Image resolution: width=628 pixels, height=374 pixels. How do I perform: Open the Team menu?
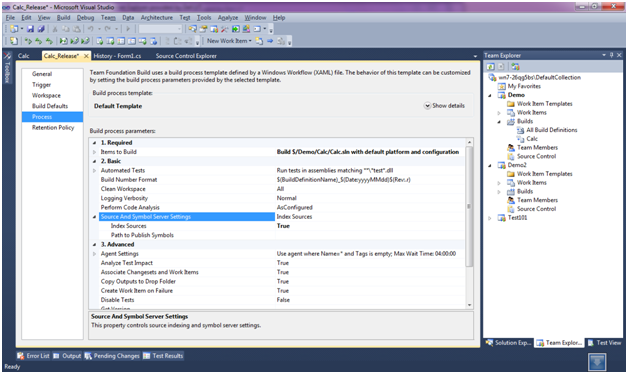pyautogui.click(x=108, y=18)
